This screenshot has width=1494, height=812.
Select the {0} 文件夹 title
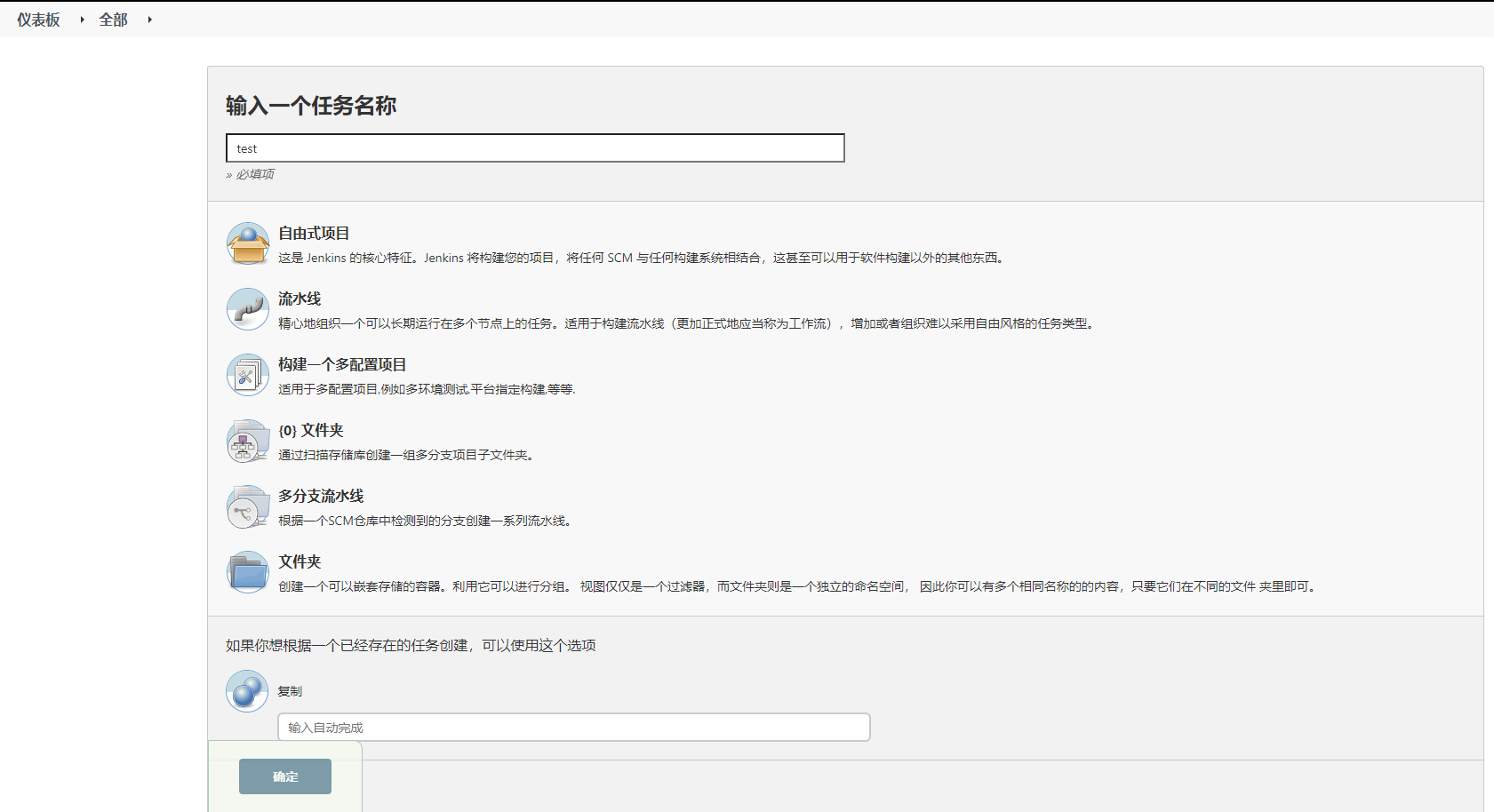click(x=311, y=430)
